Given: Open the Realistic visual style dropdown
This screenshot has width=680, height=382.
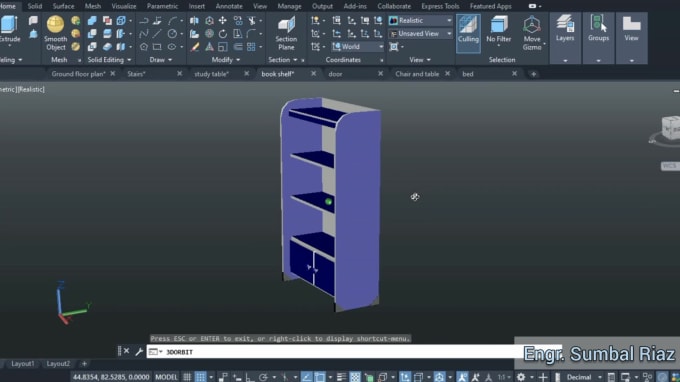Looking at the screenshot, I should [x=420, y=20].
